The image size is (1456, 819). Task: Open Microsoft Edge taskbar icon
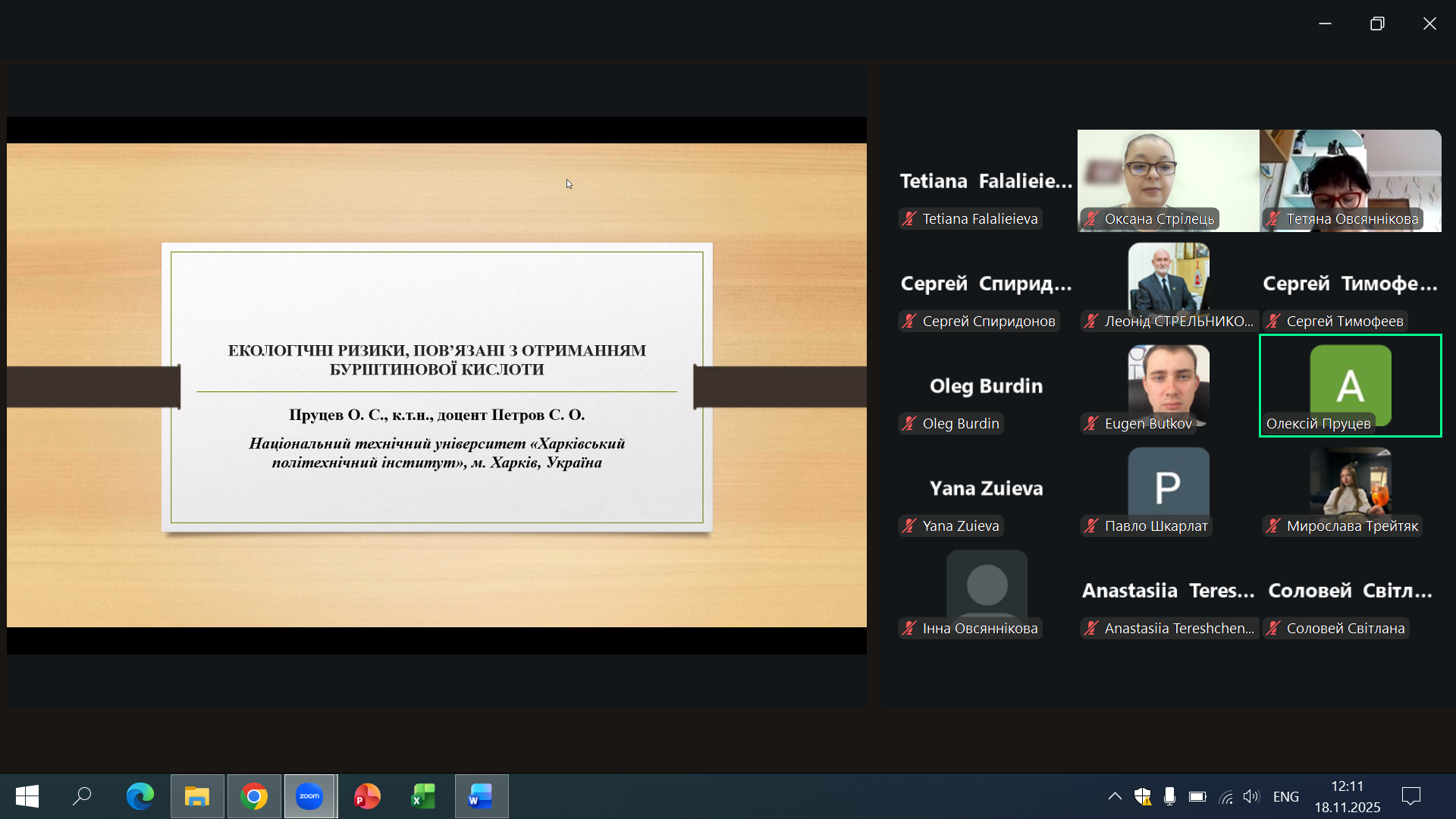pyautogui.click(x=140, y=796)
